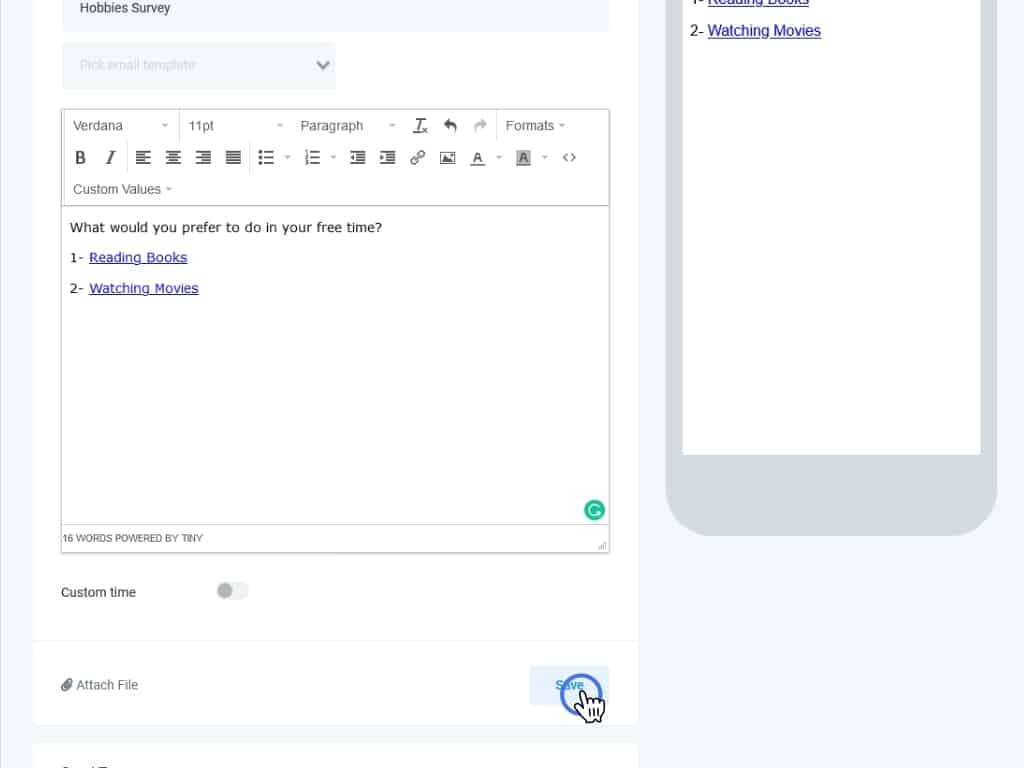Toggle bold formatting in editor toolbar
1024x768 pixels.
click(x=81, y=157)
